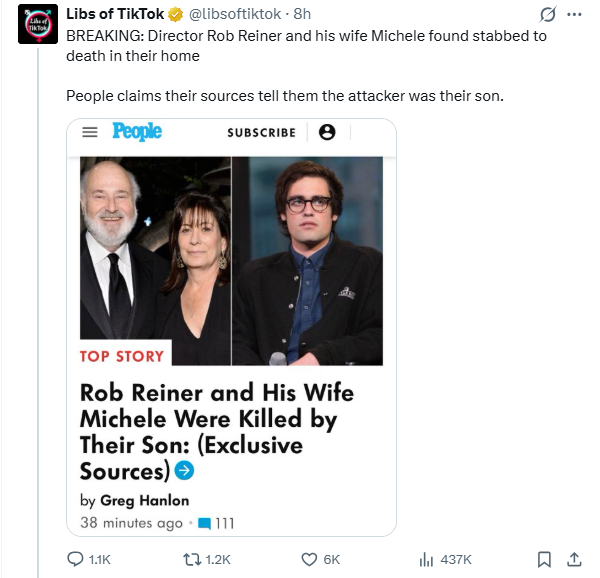Click the People magazine logo

click(137, 132)
